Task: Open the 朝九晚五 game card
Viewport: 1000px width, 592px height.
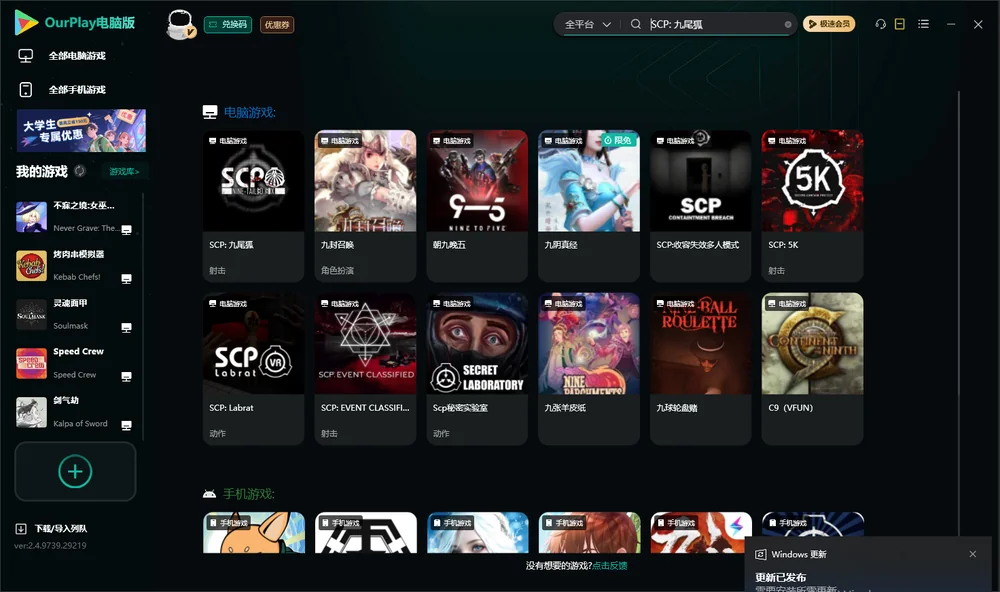Action: coord(477,206)
